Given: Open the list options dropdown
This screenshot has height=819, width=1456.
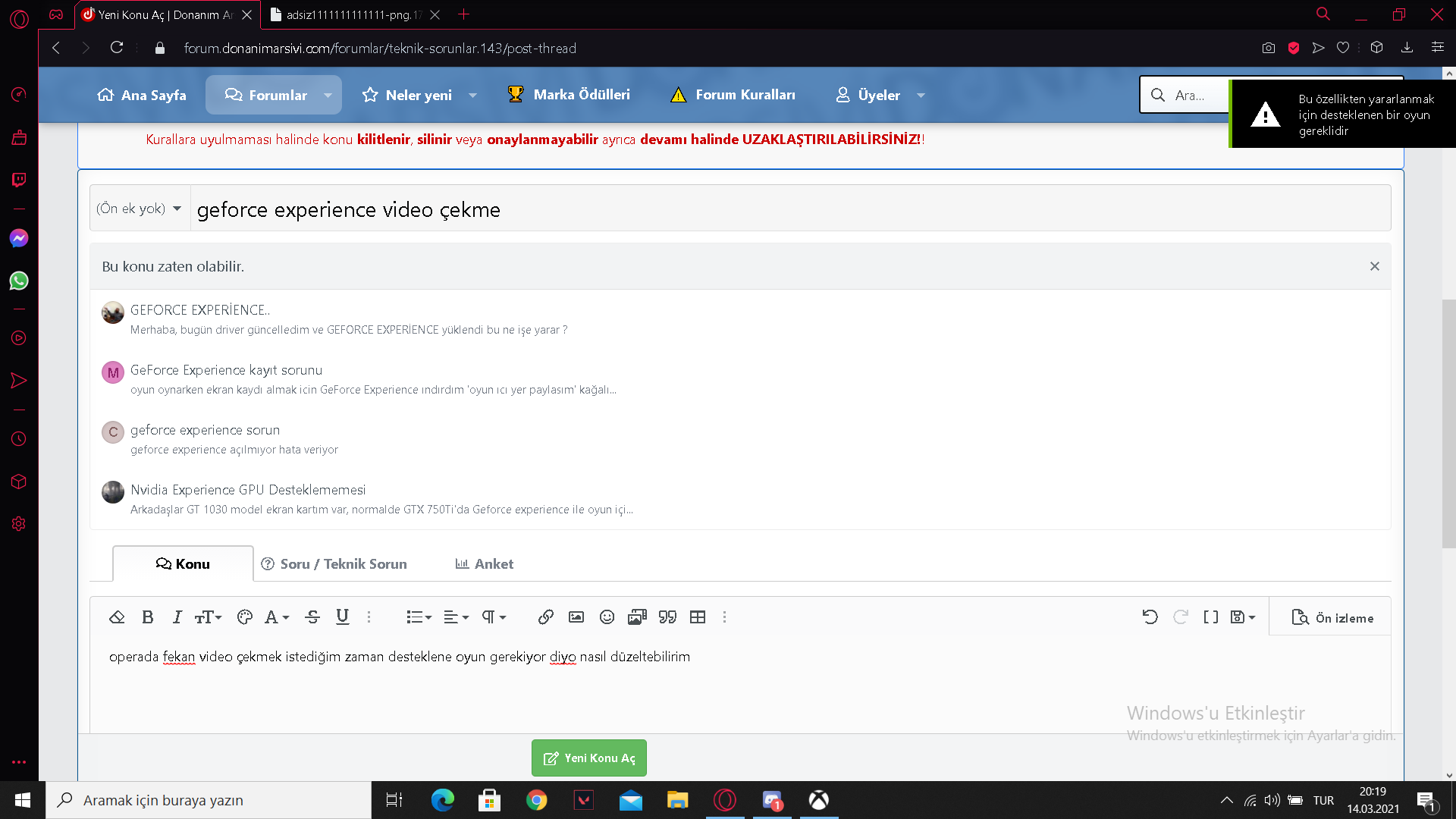Looking at the screenshot, I should pos(419,617).
